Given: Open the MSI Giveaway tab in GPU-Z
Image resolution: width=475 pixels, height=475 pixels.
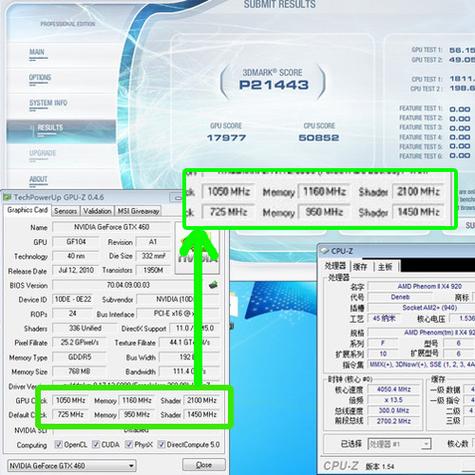Looking at the screenshot, I should [138, 211].
